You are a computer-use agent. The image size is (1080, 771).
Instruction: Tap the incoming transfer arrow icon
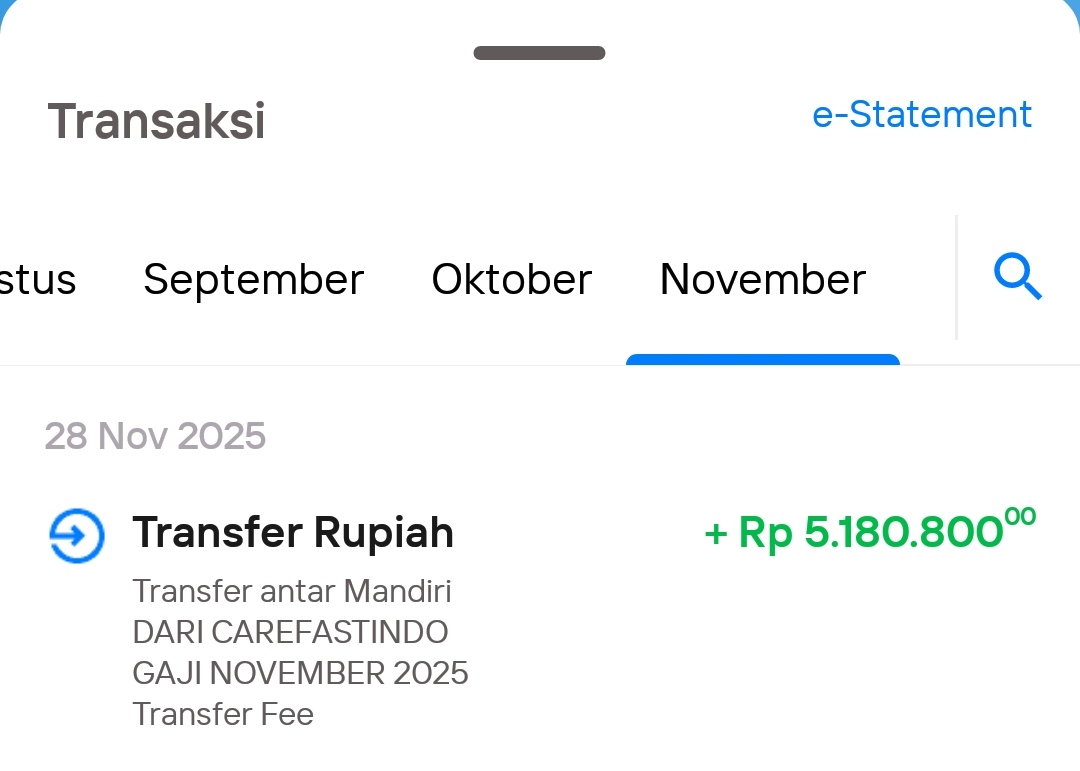pyautogui.click(x=77, y=537)
